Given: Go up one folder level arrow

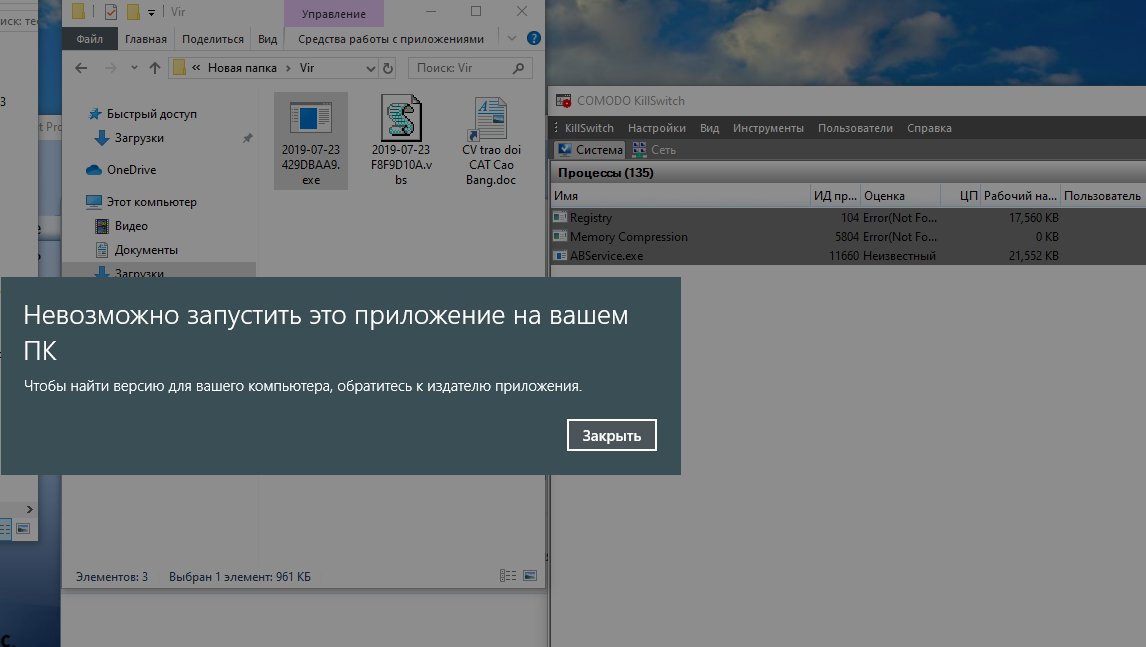Looking at the screenshot, I should pos(154,68).
